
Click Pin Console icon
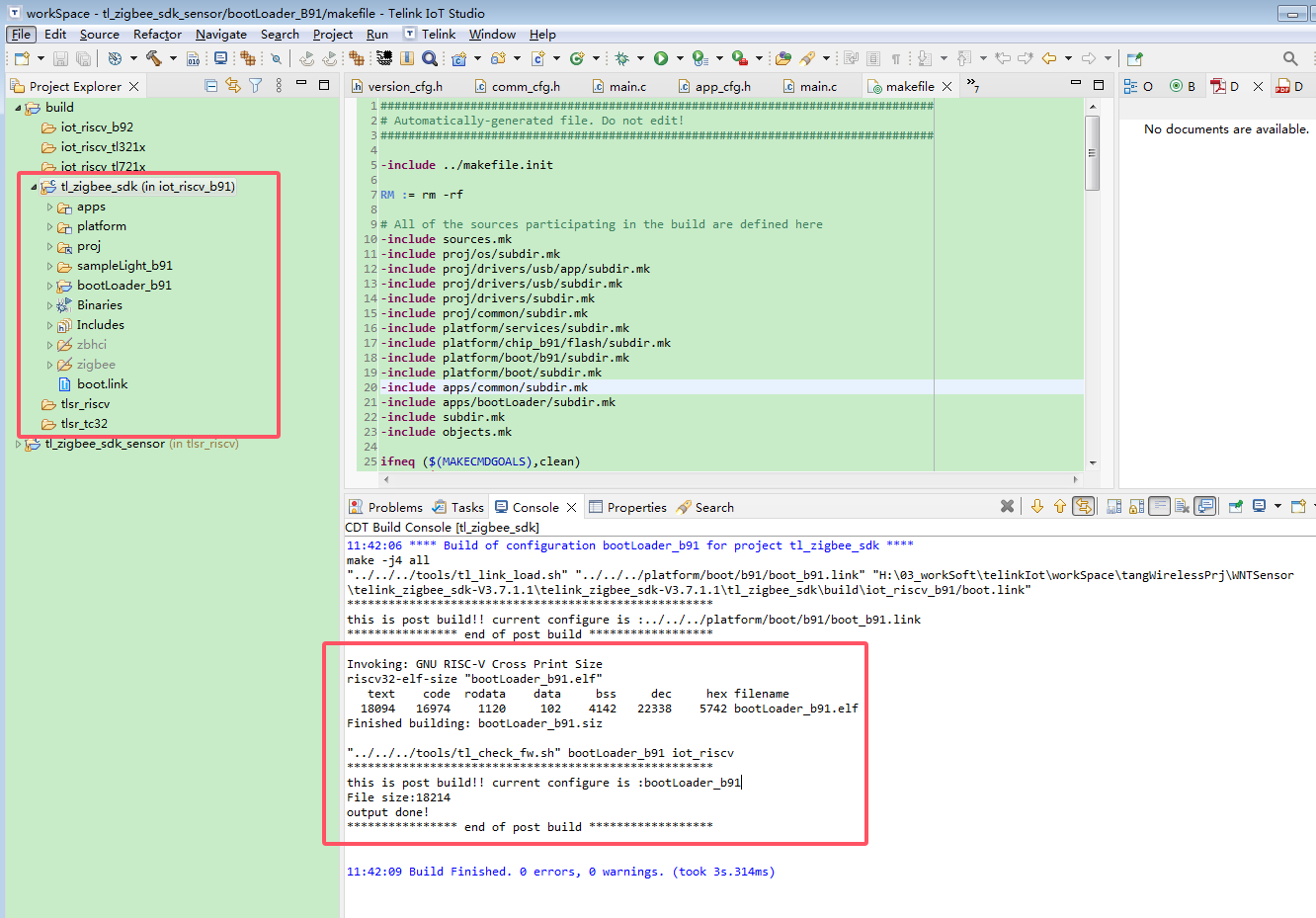click(x=1236, y=506)
